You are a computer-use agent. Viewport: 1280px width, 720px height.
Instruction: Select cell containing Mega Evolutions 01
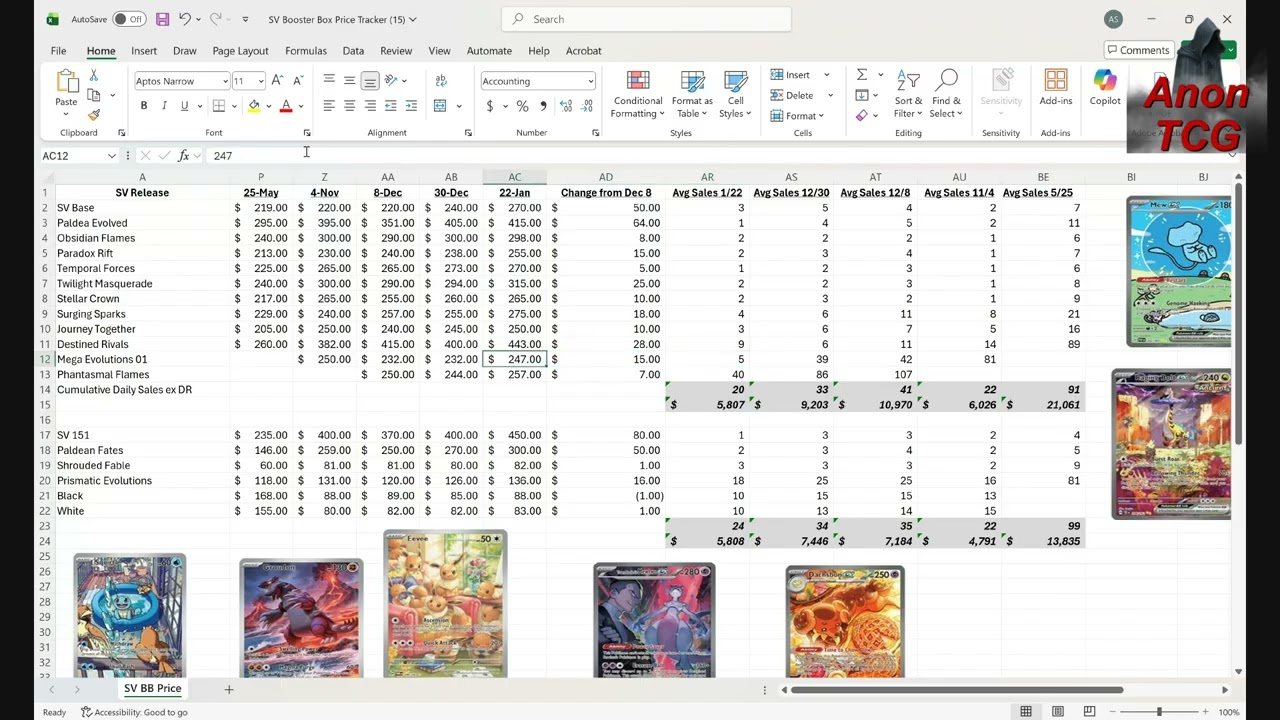pos(142,359)
